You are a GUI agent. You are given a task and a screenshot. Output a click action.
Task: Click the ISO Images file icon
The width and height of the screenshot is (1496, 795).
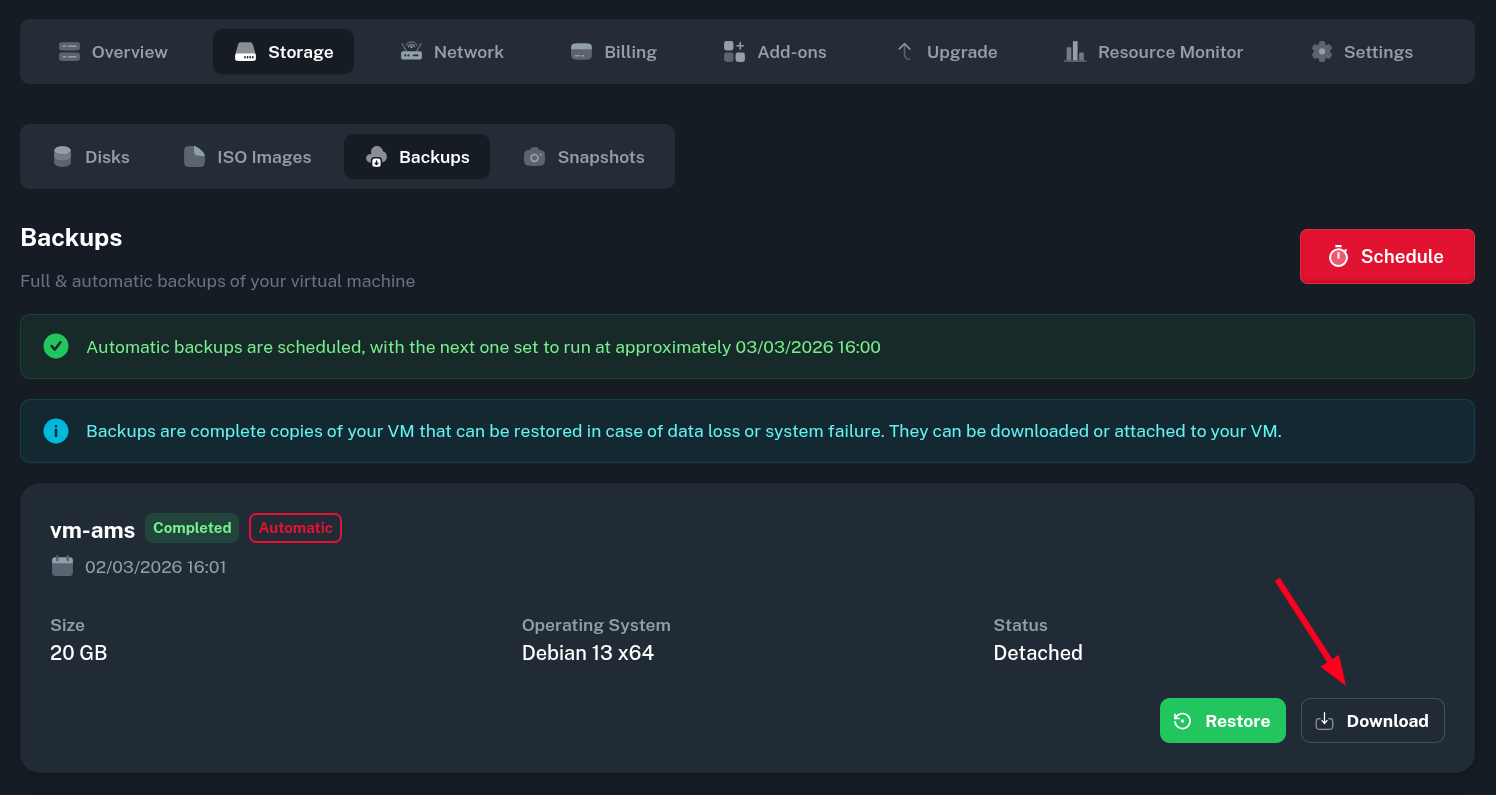click(194, 157)
